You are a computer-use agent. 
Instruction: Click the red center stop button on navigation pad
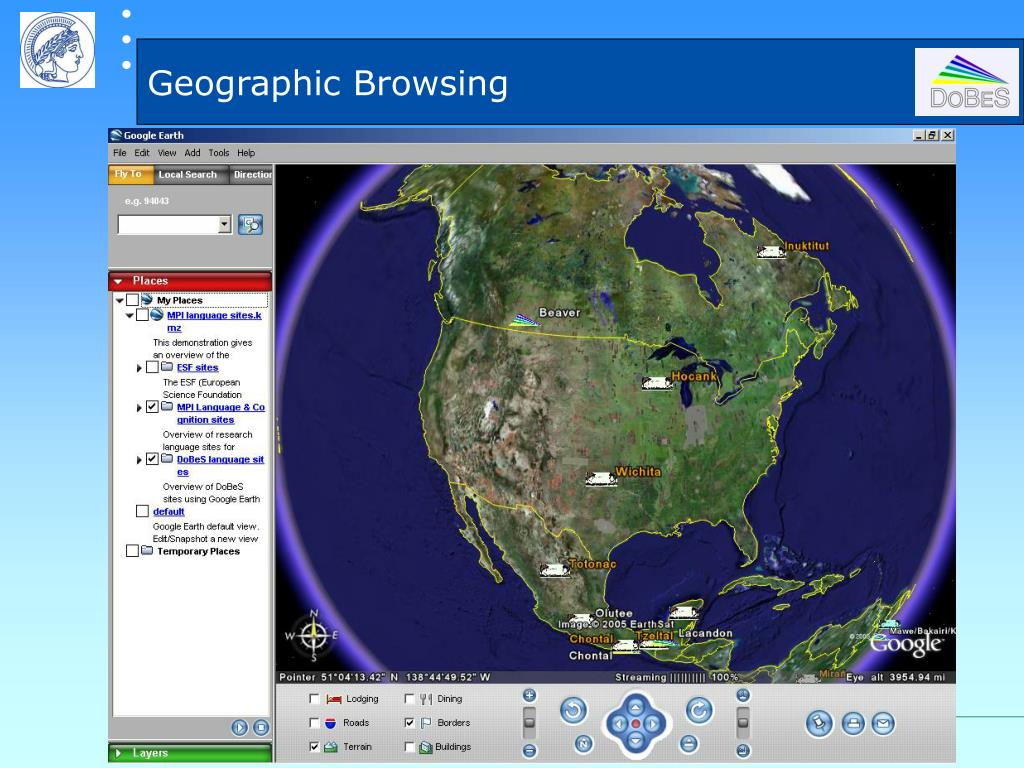coord(635,724)
